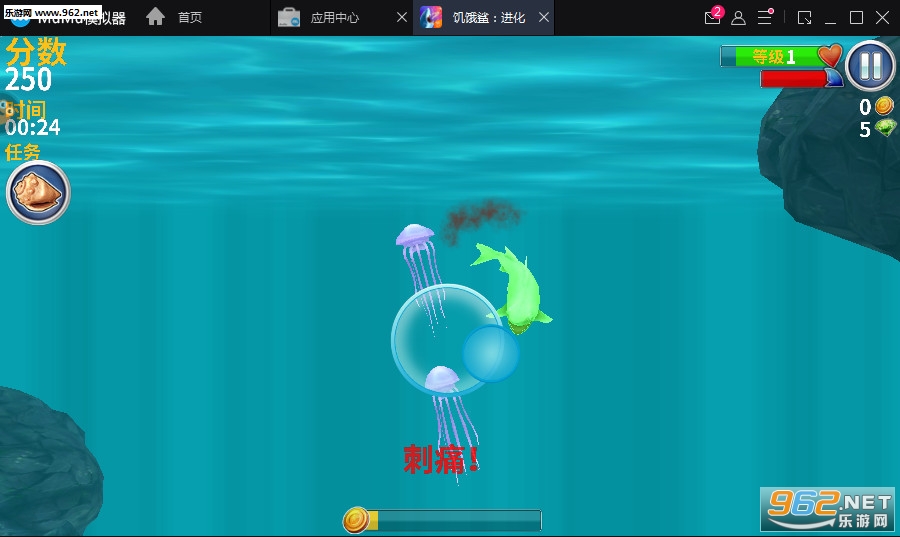Open the mission shell icon

38,192
